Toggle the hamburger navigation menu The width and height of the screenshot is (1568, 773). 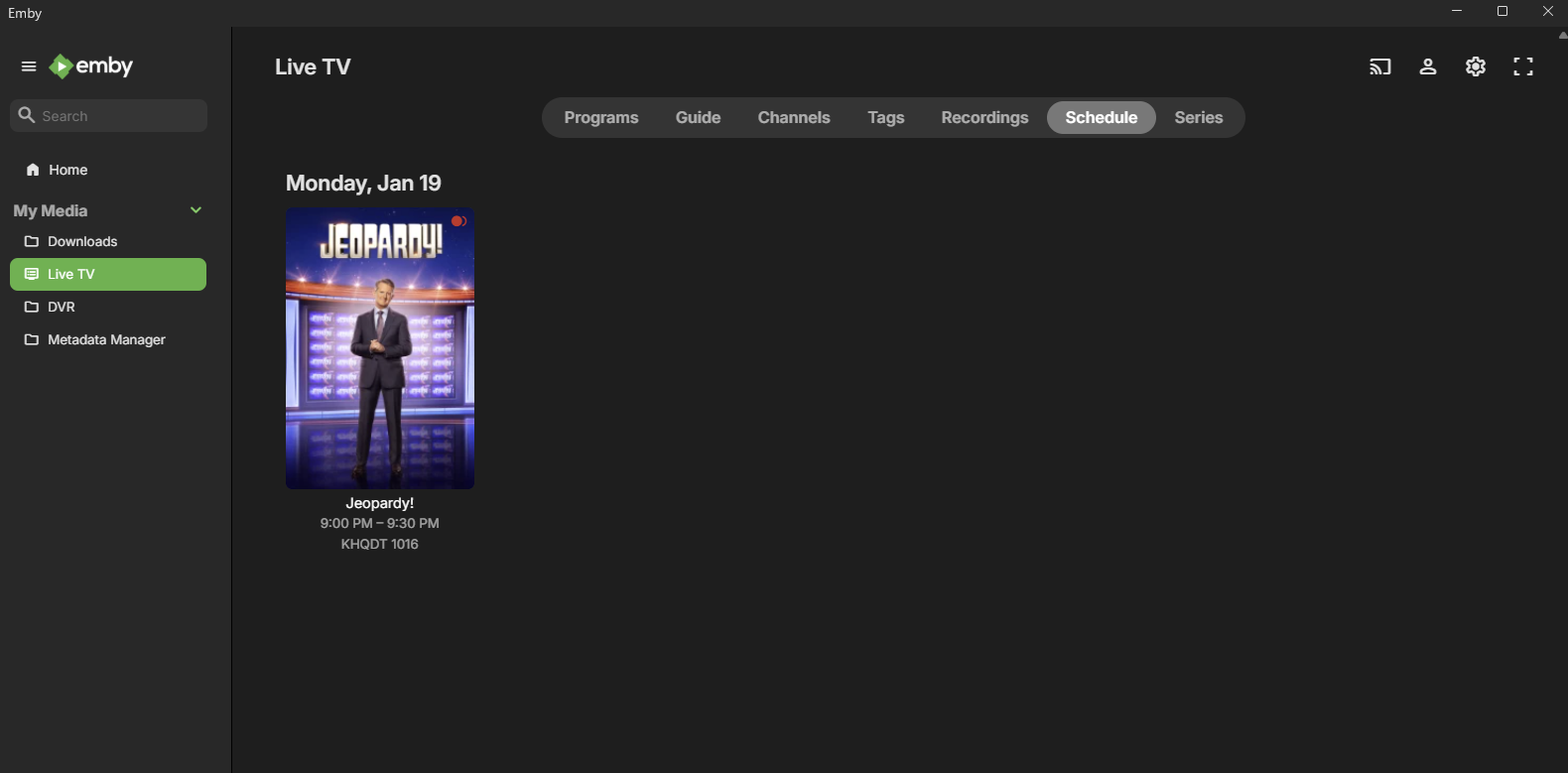(x=29, y=66)
